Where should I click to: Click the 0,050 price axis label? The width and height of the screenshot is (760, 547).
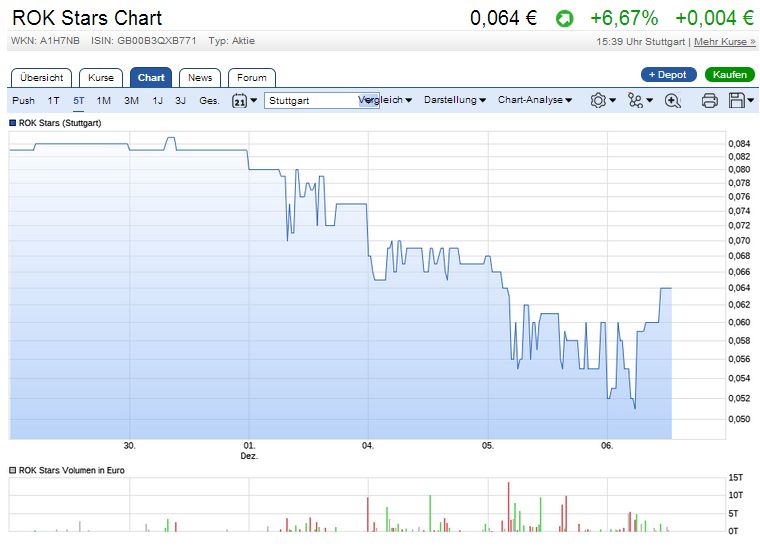tap(739, 419)
